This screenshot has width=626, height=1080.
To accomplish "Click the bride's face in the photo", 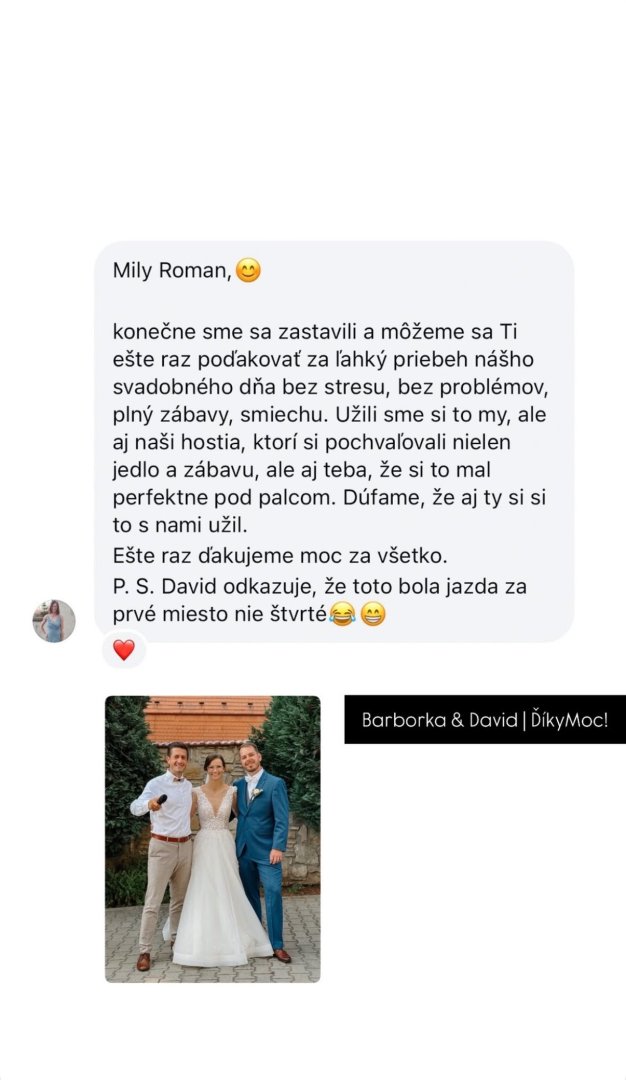I will (x=214, y=765).
